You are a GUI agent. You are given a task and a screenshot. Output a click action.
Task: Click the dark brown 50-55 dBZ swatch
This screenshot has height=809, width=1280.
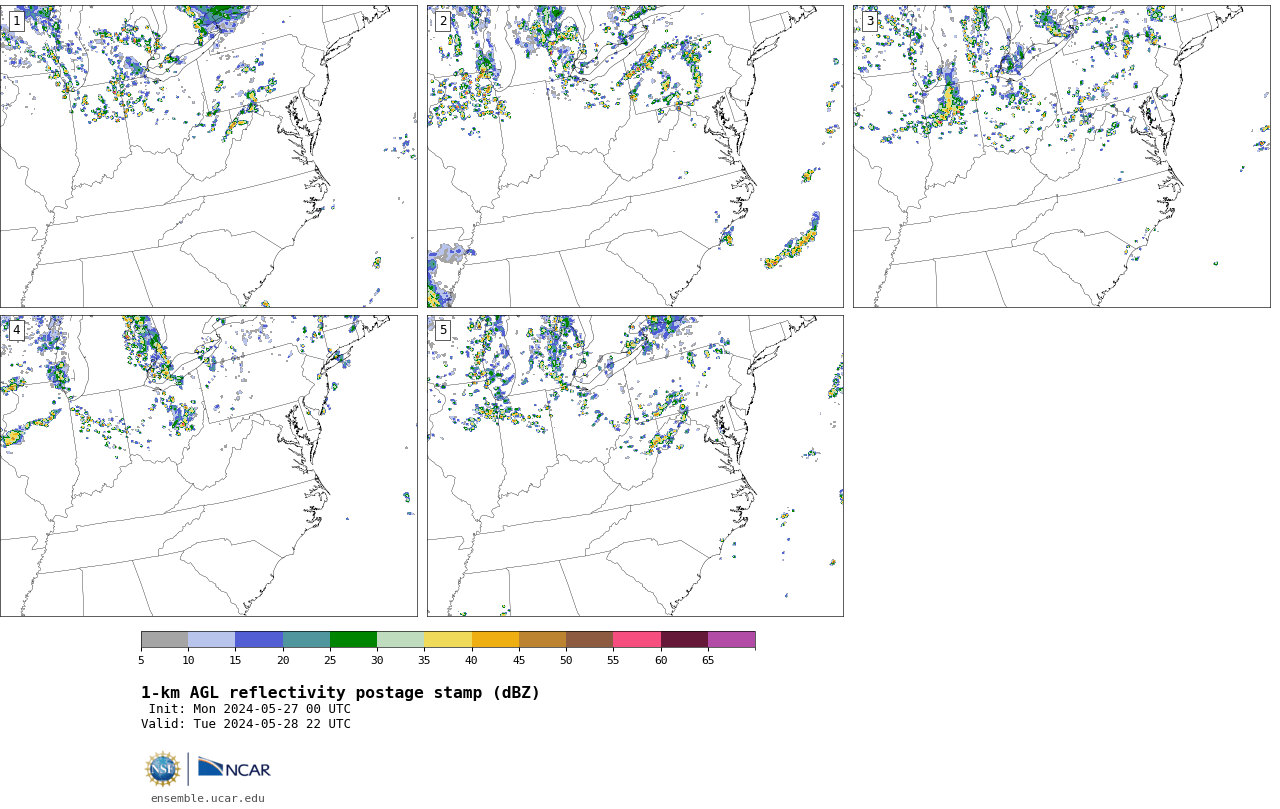pyautogui.click(x=589, y=640)
